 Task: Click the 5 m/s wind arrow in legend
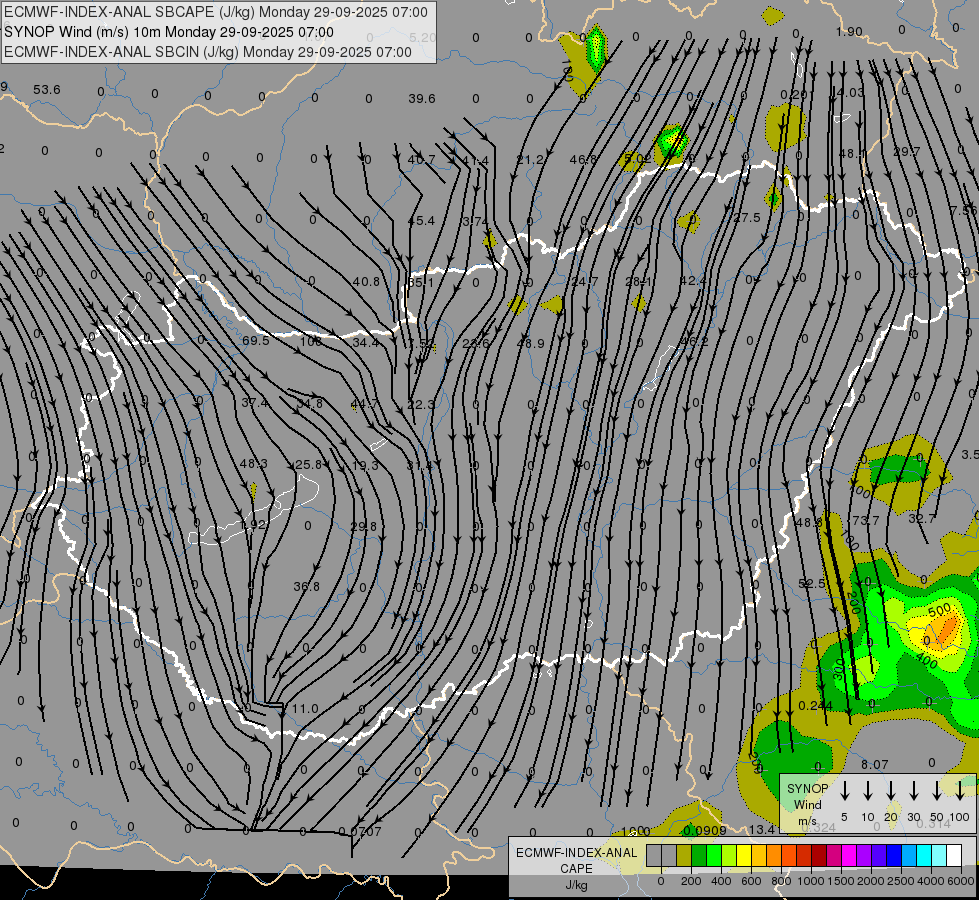click(845, 791)
